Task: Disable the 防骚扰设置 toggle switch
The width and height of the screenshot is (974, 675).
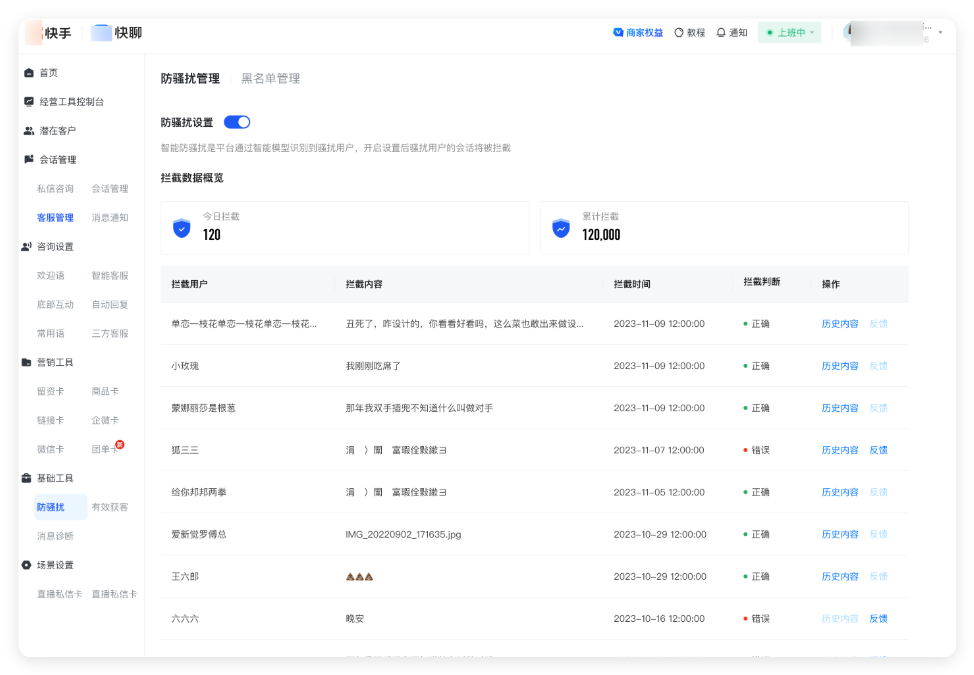Action: [238, 119]
